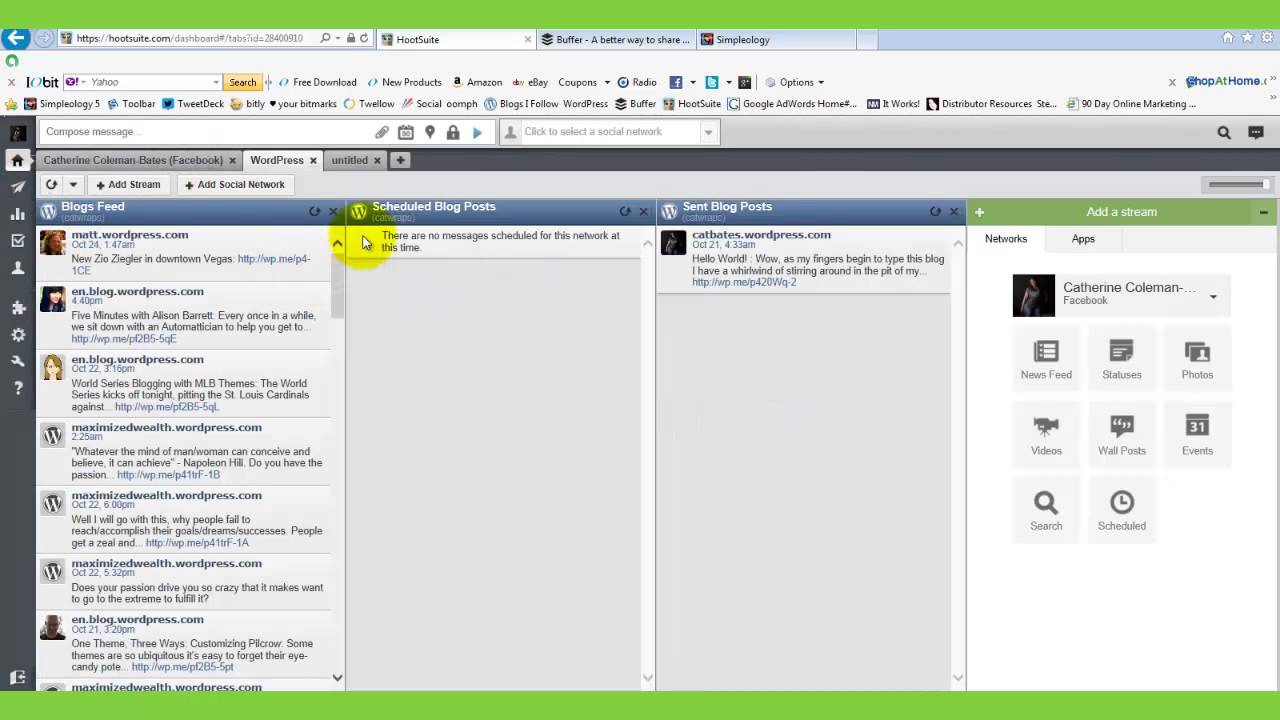Open the Tools wrench icon in sidebar

point(17,361)
